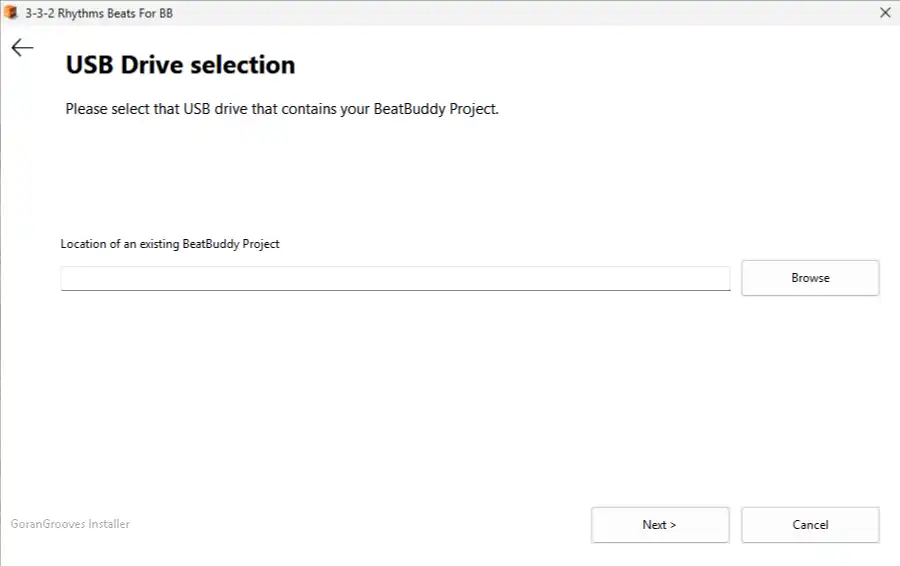Click the Cancel button
Screen dimensions: 900x566
tap(810, 525)
